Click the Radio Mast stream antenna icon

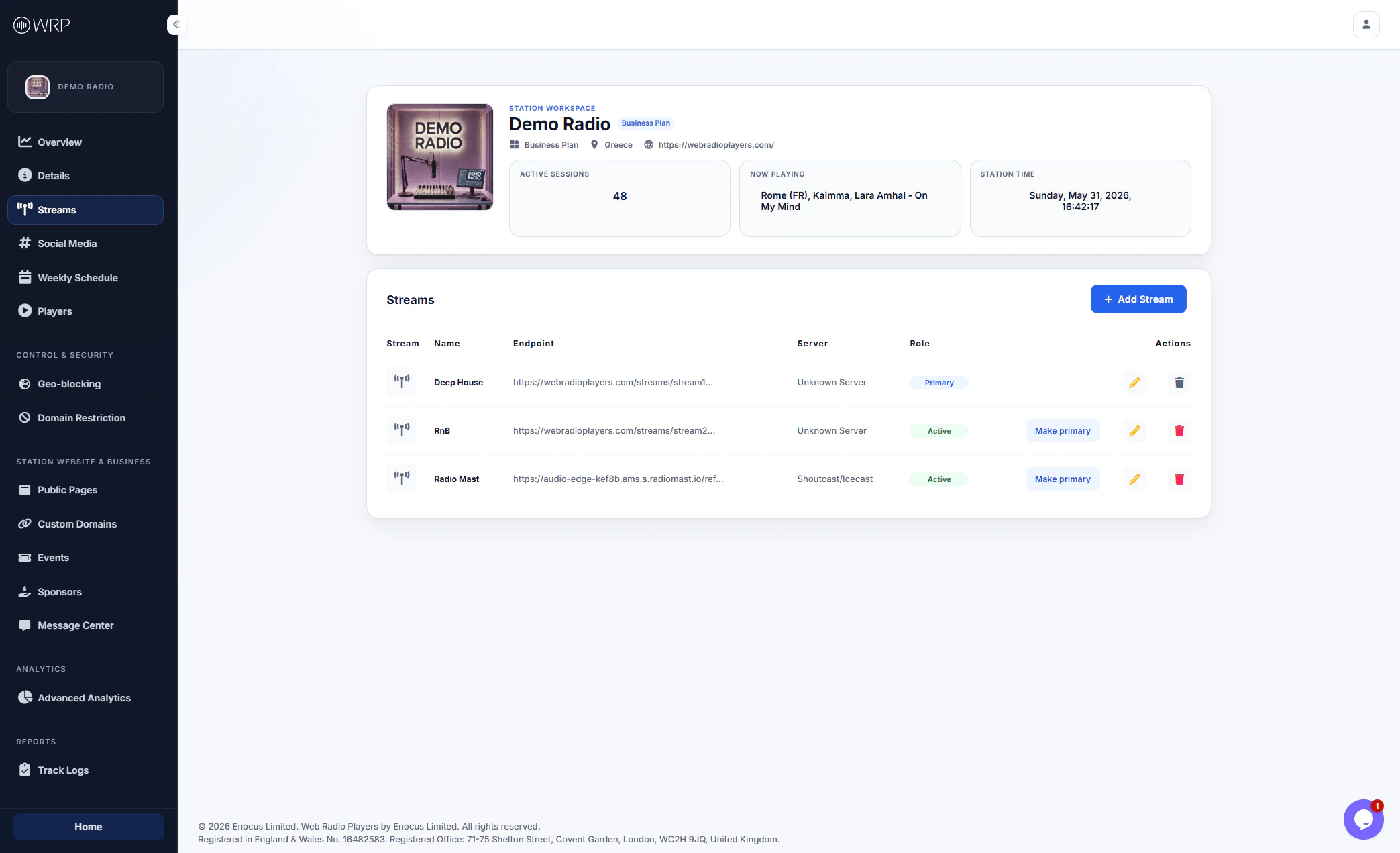tap(402, 479)
